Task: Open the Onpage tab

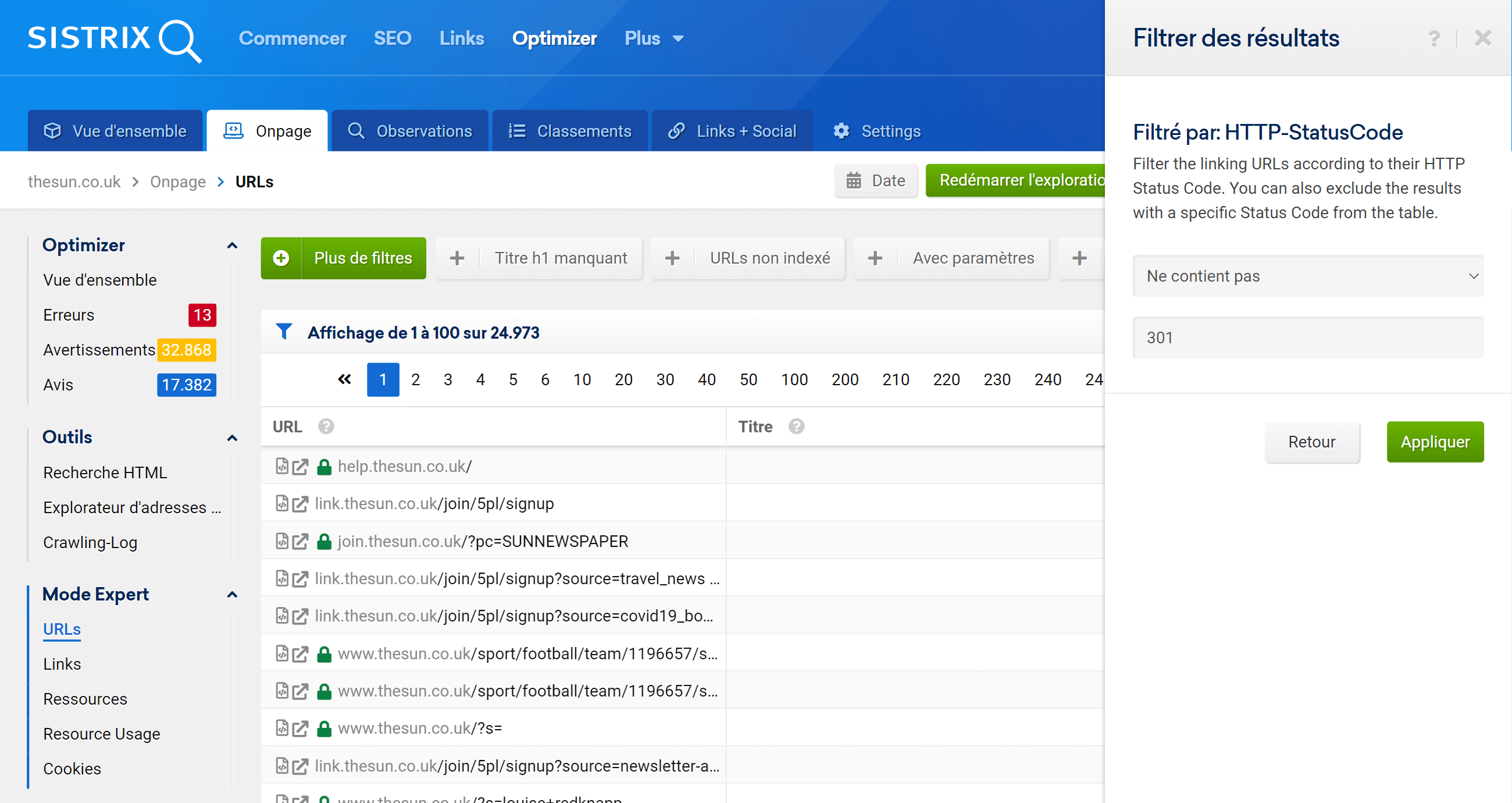Action: [267, 131]
